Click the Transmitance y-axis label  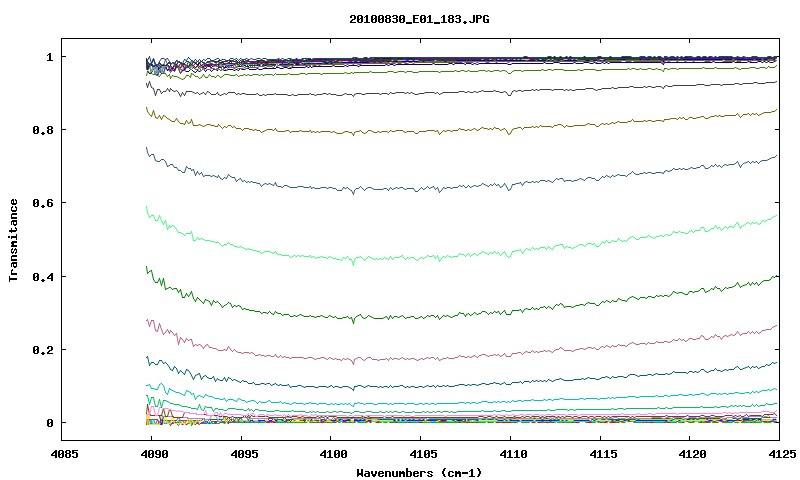(13, 240)
